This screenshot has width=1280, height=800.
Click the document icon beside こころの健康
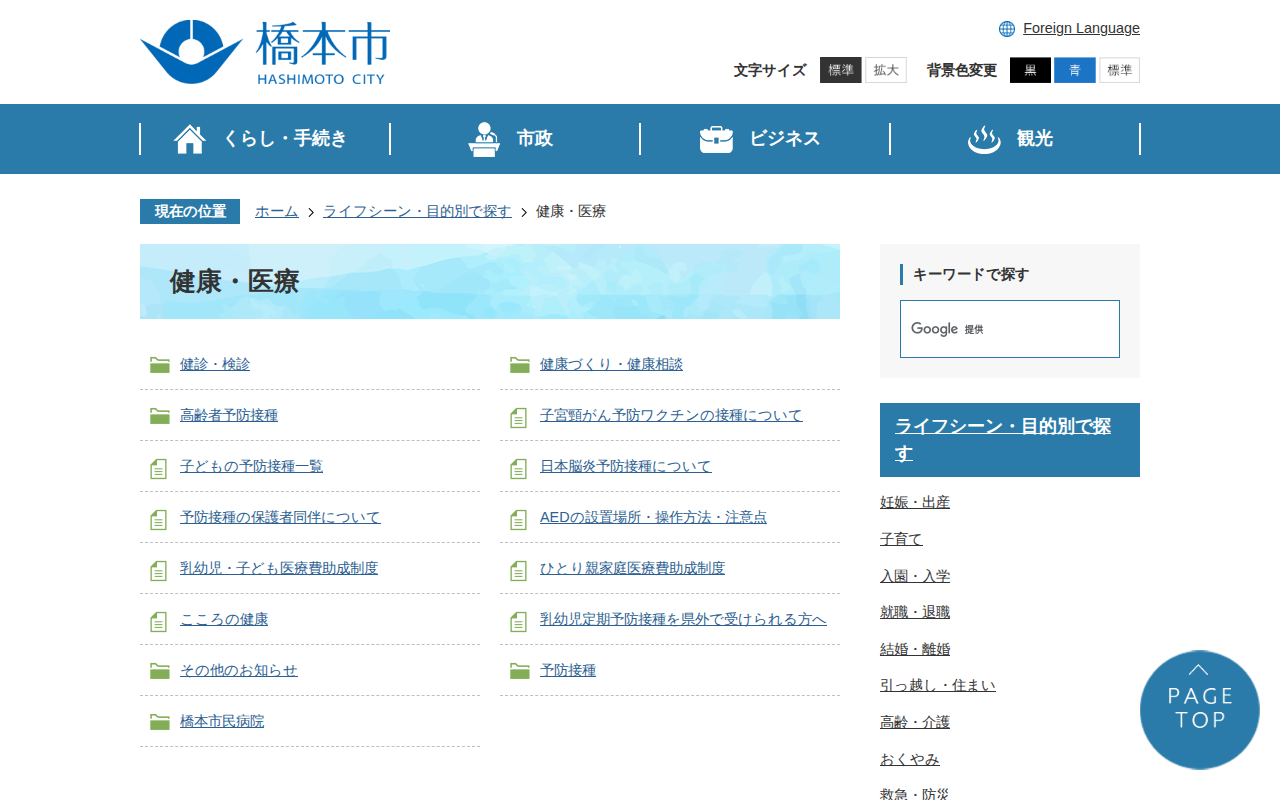[x=158, y=621]
